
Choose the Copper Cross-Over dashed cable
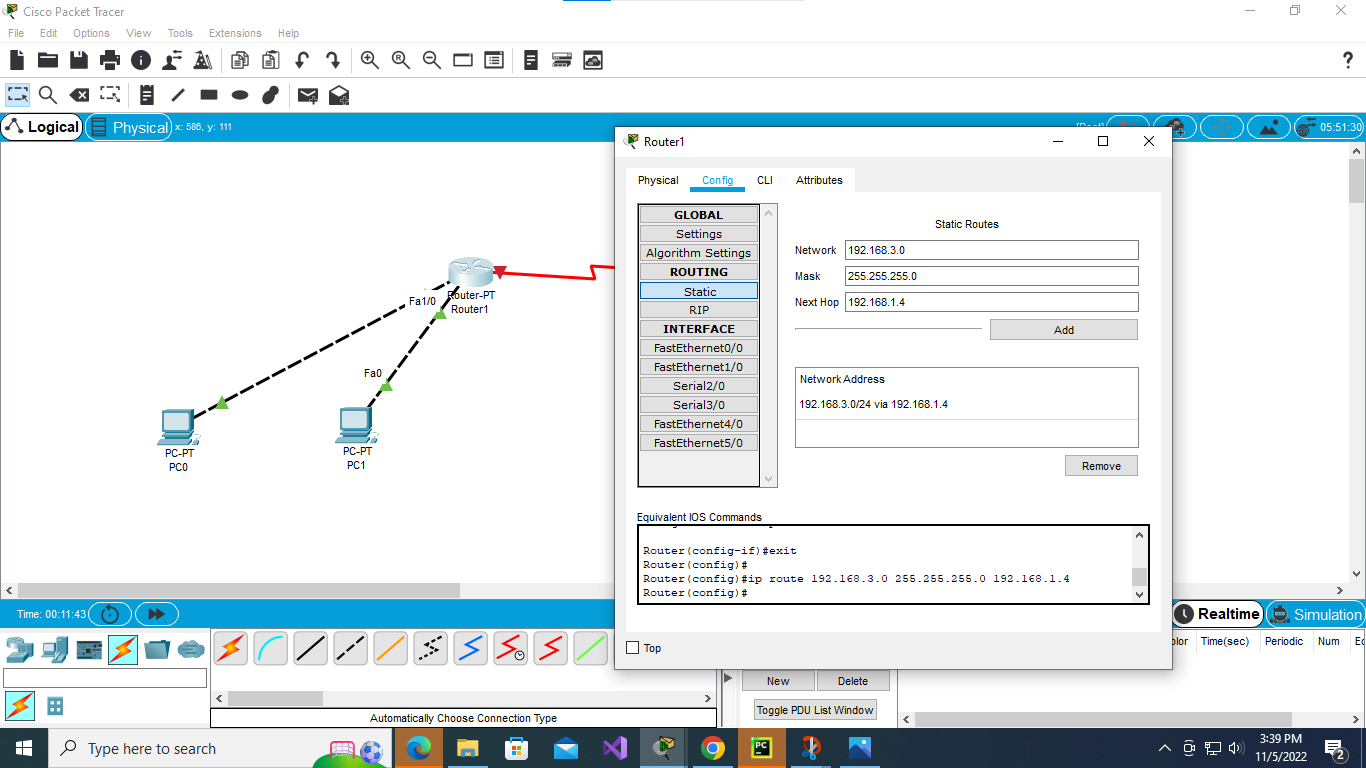(x=351, y=649)
